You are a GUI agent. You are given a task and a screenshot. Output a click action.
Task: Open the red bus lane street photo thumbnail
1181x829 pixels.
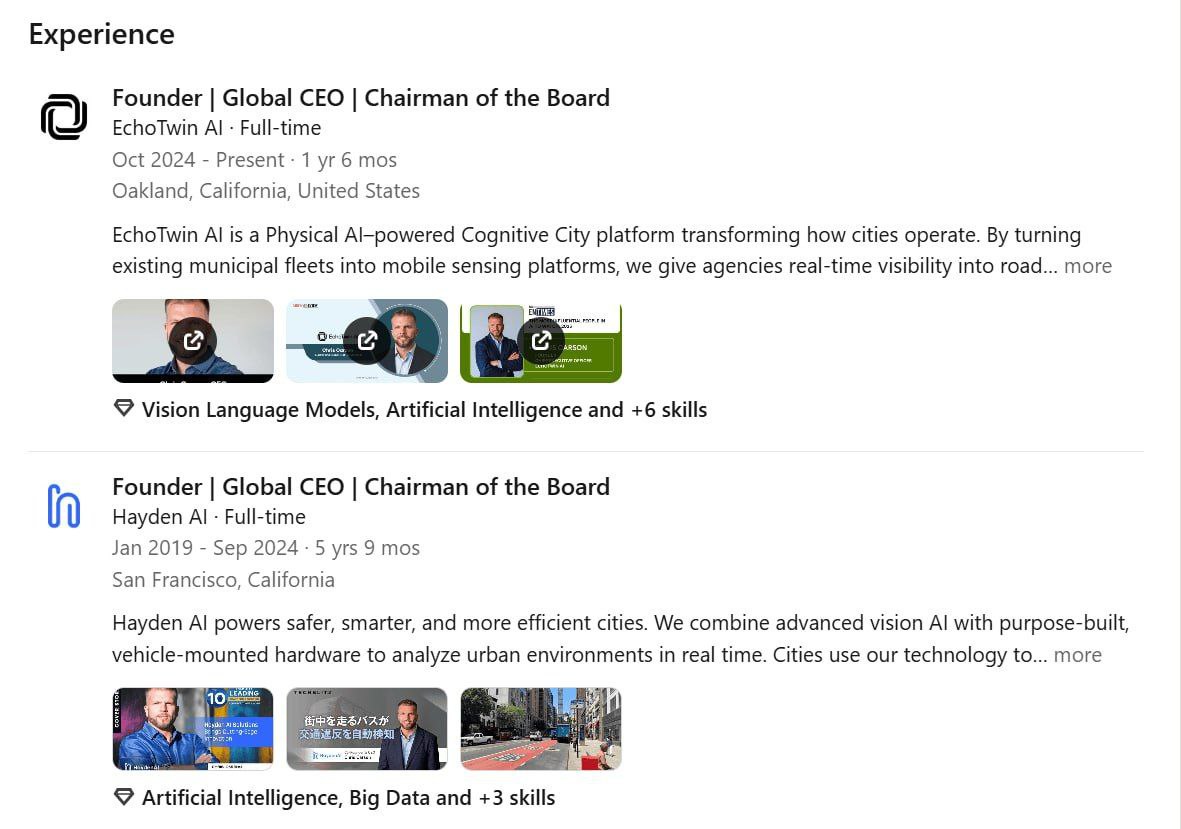541,729
